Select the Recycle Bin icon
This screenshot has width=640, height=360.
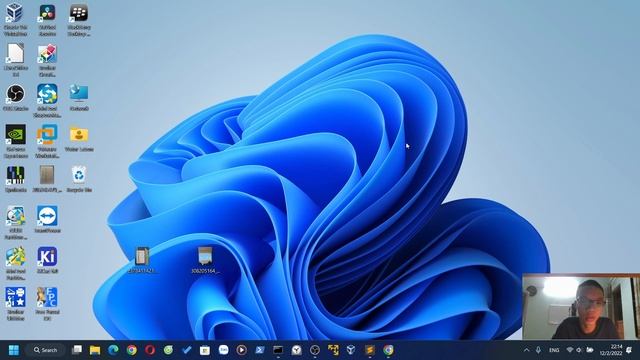pos(79,179)
